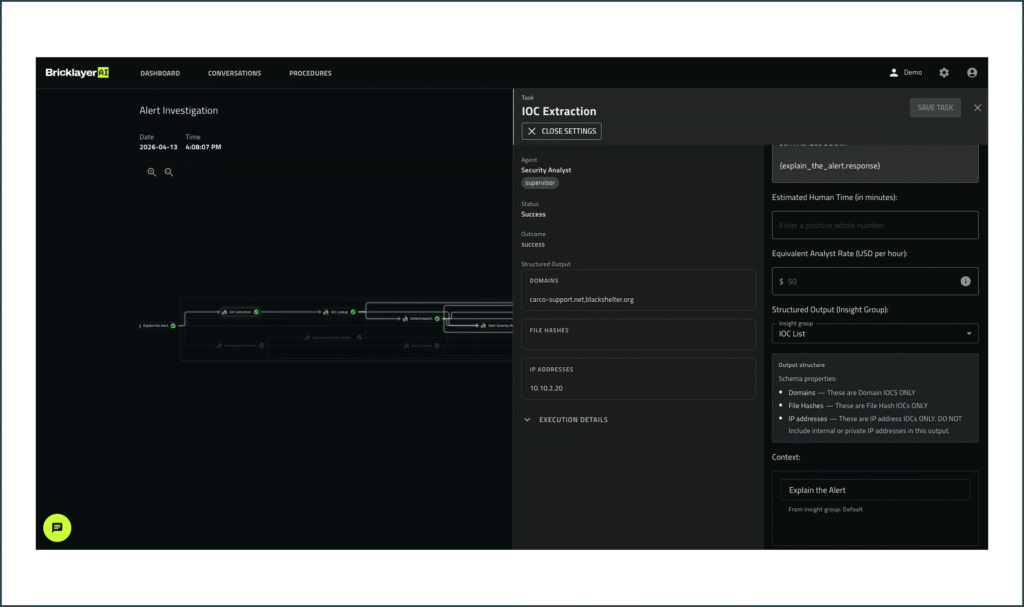Click the zoom-in magnifier above the graph

pyautogui.click(x=152, y=171)
